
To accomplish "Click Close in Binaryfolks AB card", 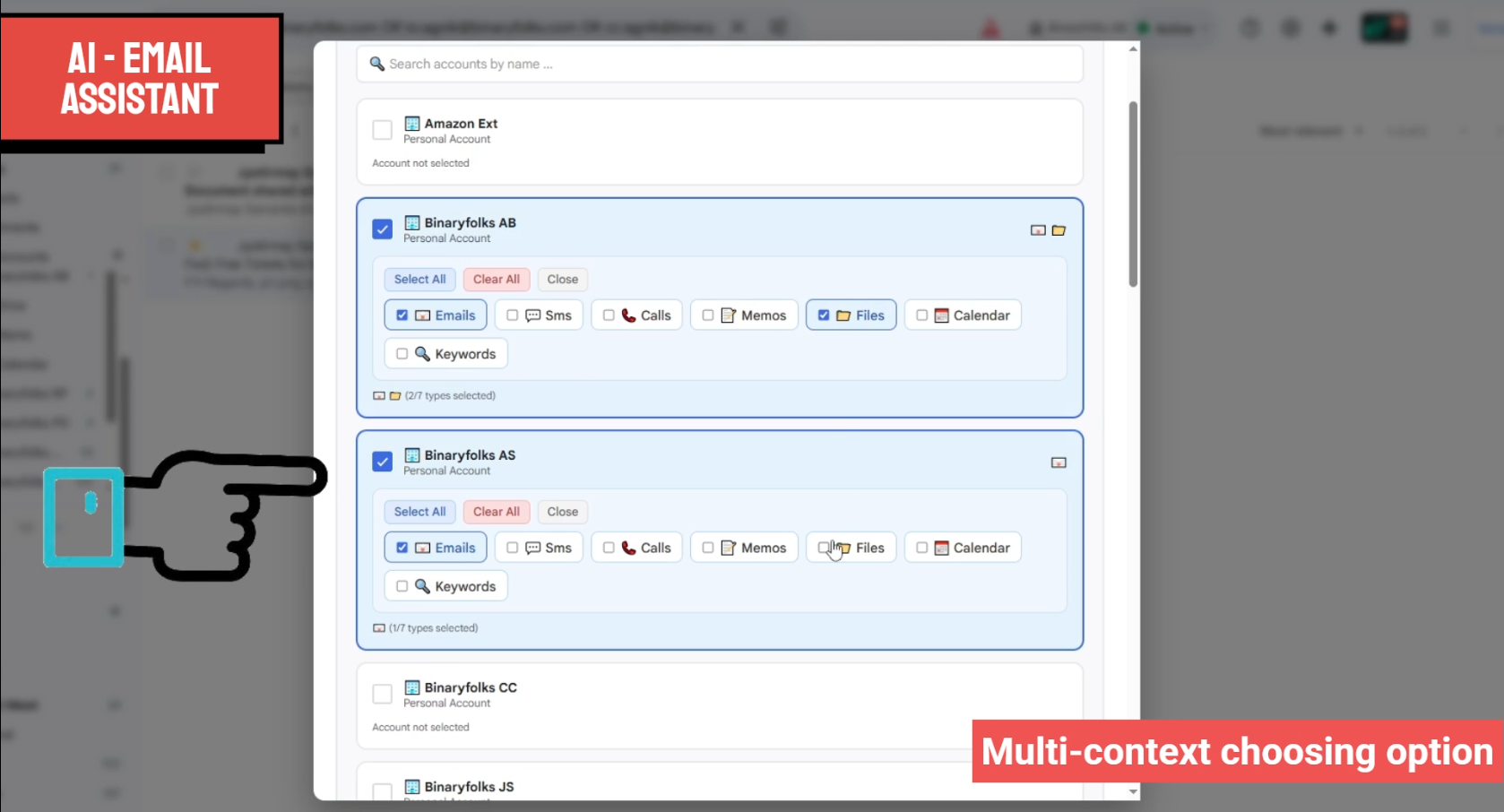I will (563, 280).
